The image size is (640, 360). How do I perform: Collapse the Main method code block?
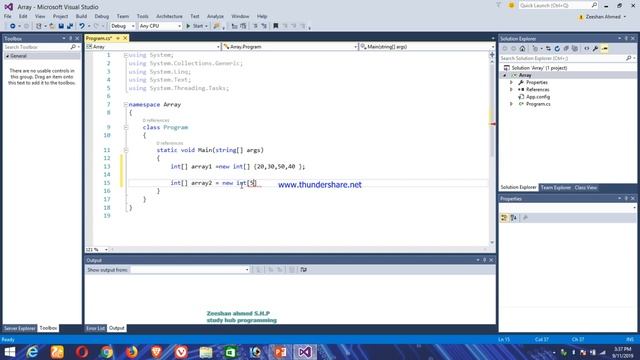(126, 150)
